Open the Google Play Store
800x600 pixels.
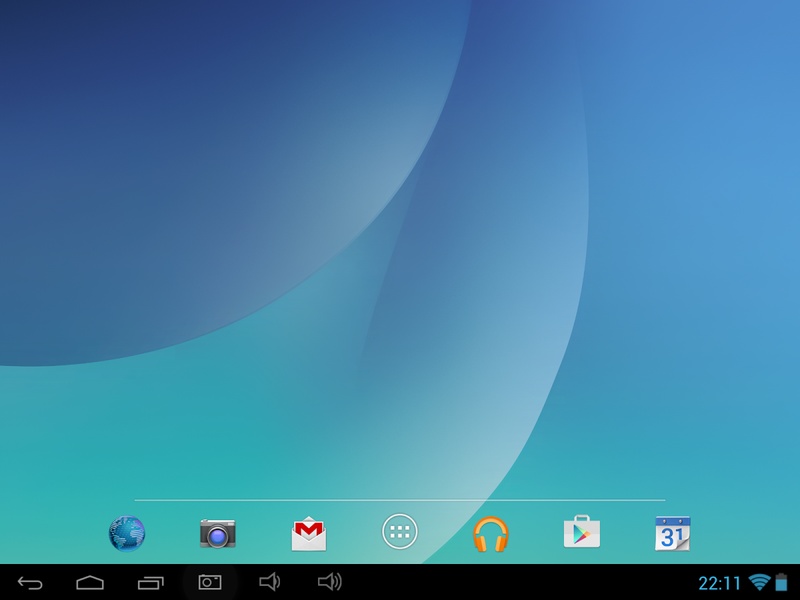click(x=582, y=532)
